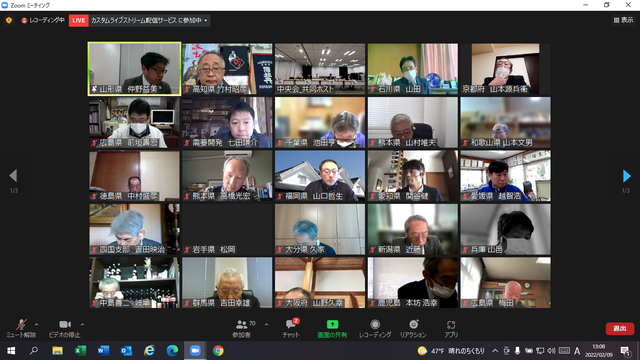This screenshot has height=360, width=640.
Task: Open Microsoft Edge from taskbar
Action: point(172,351)
